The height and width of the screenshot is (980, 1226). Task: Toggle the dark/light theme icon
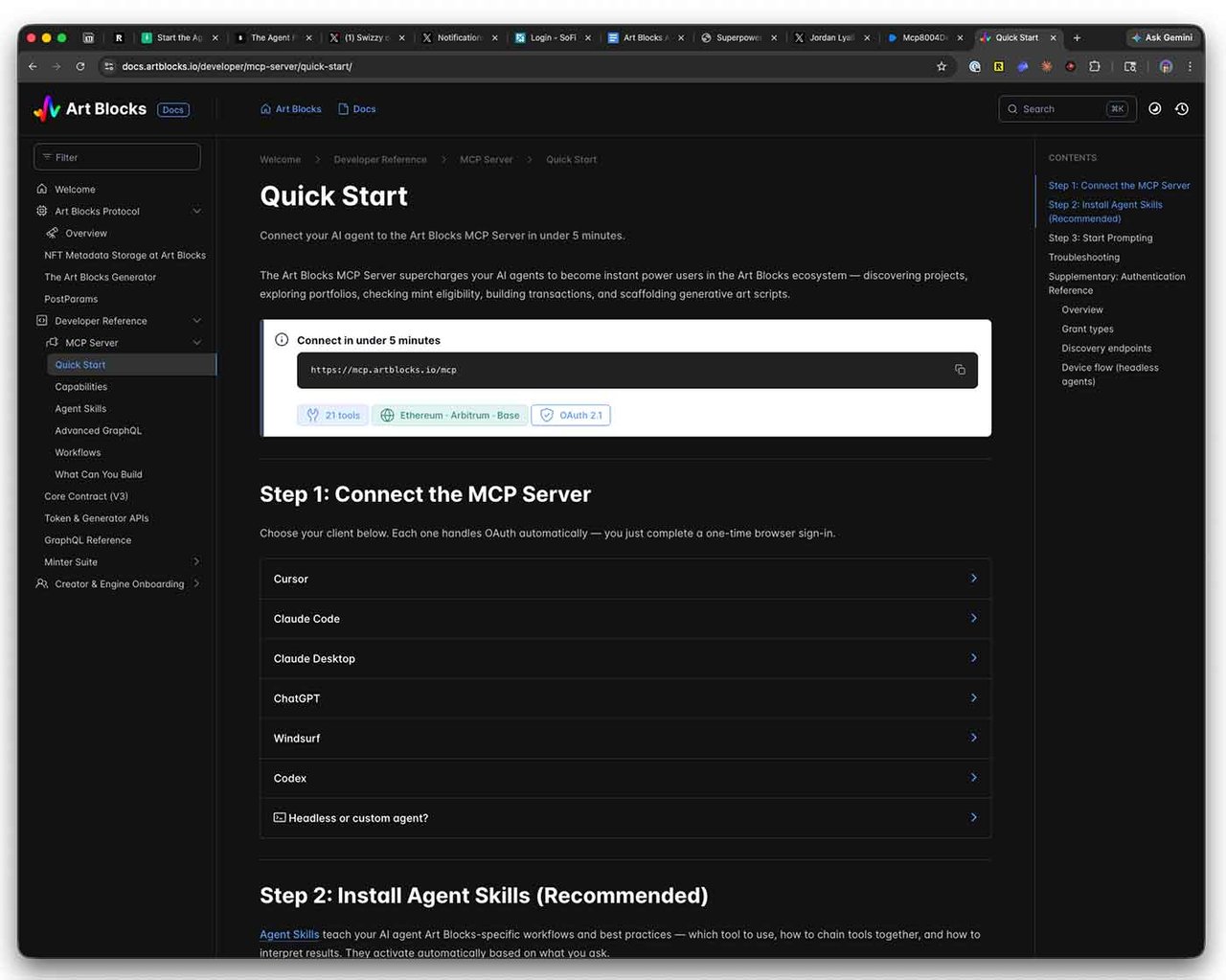(1155, 109)
